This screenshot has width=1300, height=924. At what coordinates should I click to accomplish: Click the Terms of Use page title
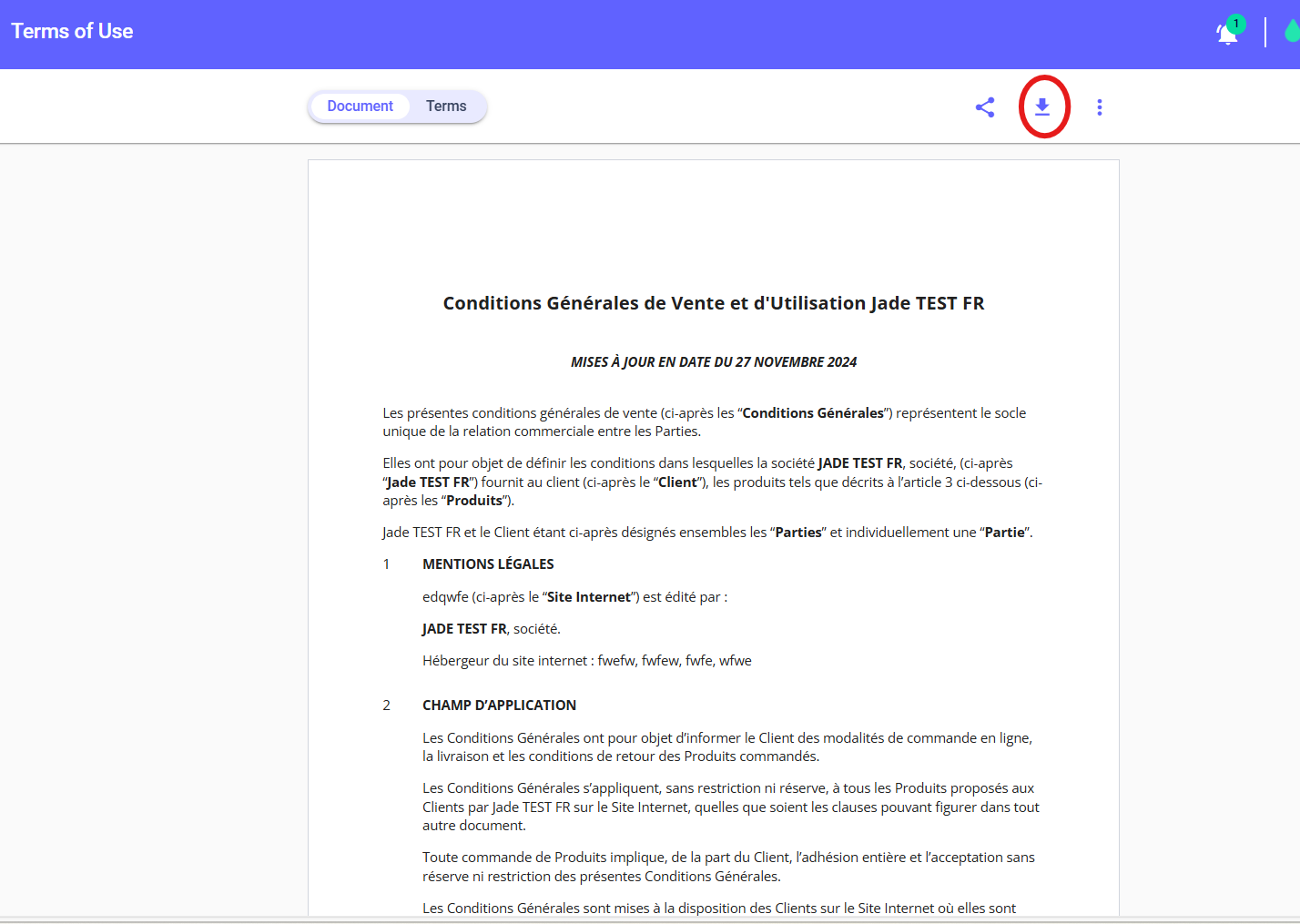(72, 31)
